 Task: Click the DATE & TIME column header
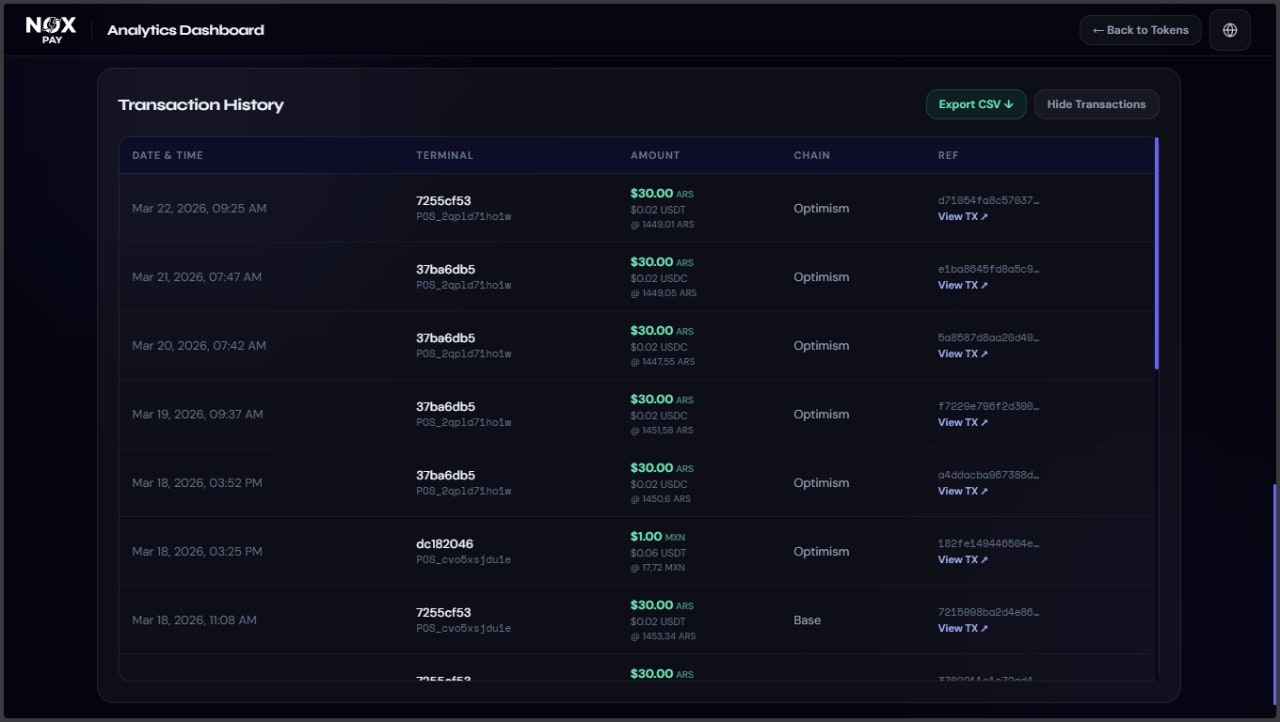click(x=167, y=155)
